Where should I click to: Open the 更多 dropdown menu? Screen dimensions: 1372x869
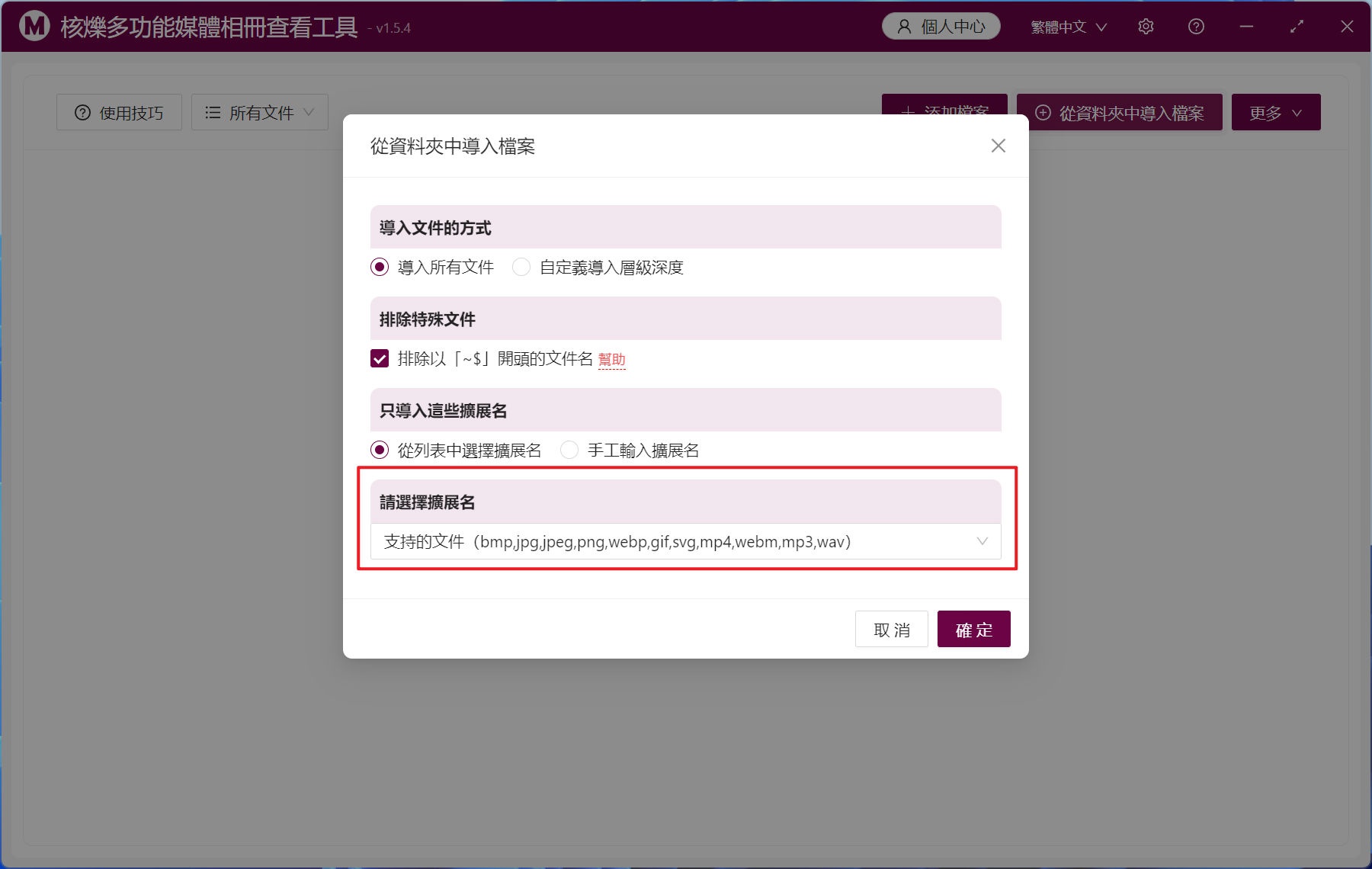(x=1276, y=113)
